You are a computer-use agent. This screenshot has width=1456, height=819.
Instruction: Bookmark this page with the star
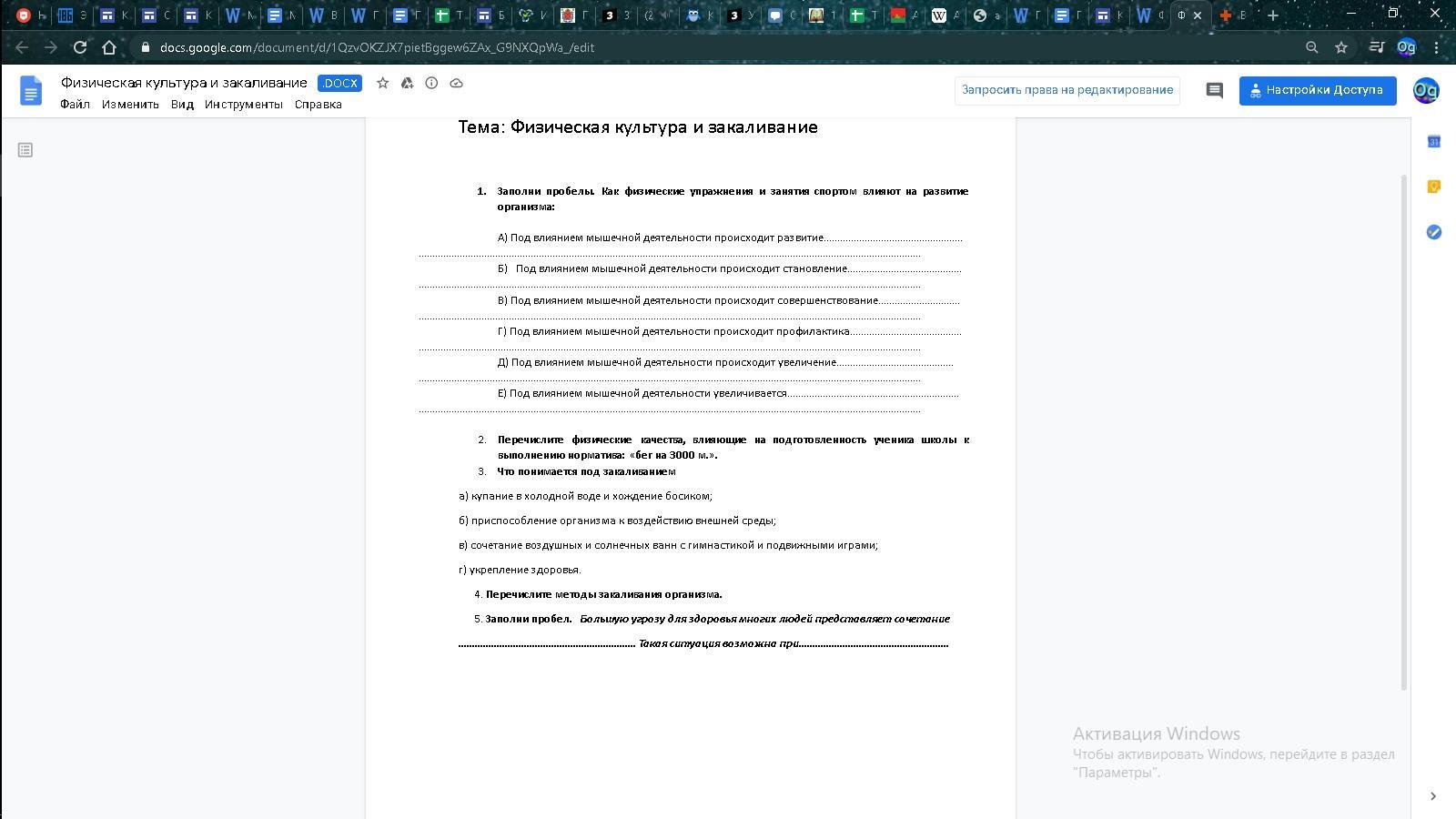pos(1341,47)
